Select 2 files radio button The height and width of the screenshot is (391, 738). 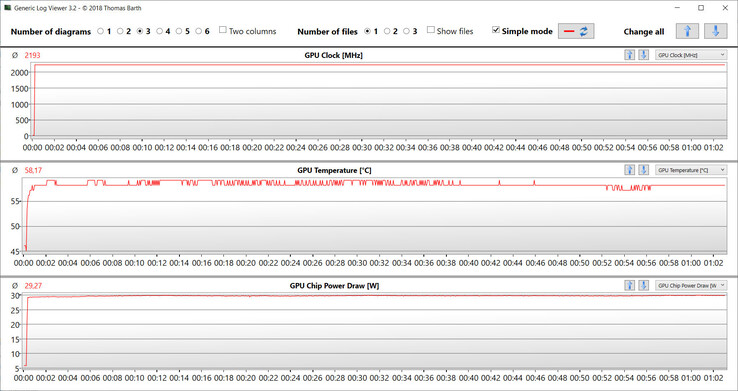[387, 32]
